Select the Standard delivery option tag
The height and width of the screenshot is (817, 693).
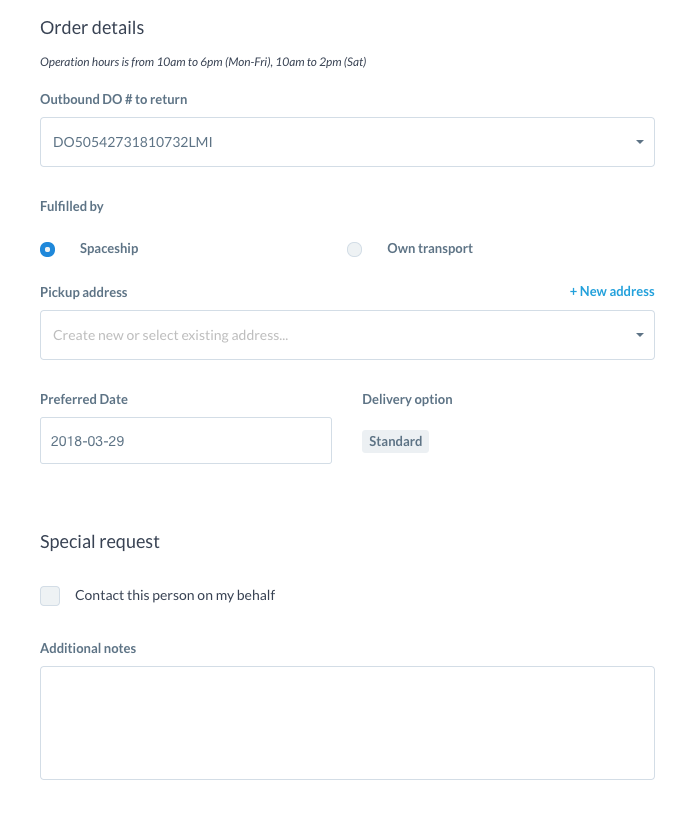[x=395, y=441]
